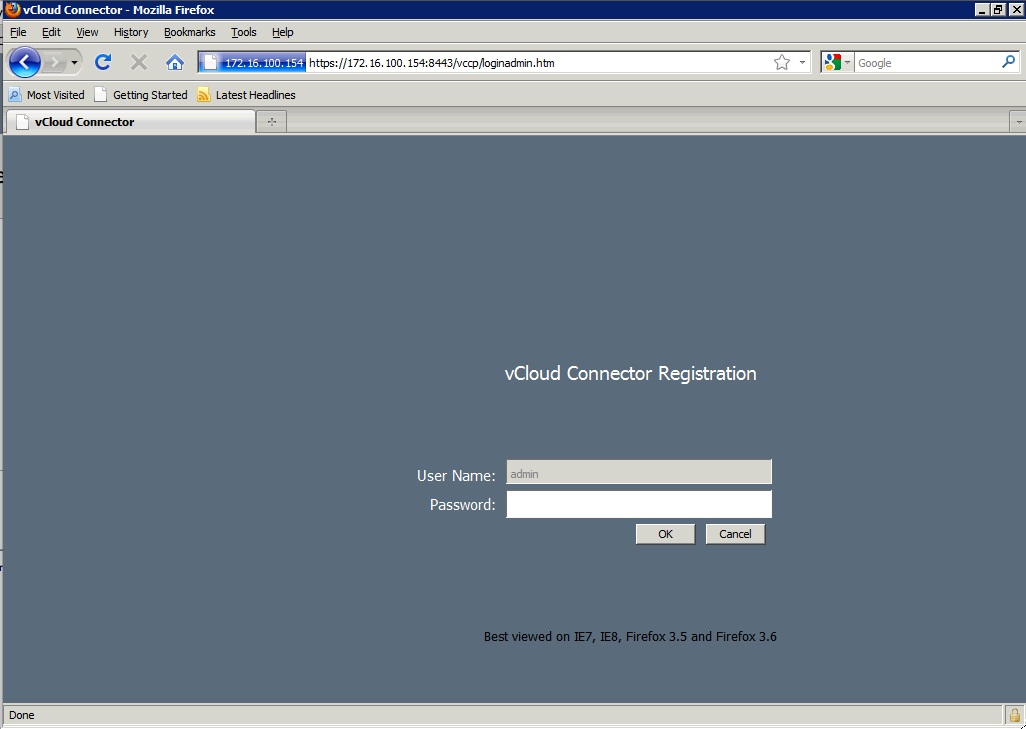Open the back/forward history dropdown arrow
Viewport: 1026px width, 729px height.
point(75,63)
